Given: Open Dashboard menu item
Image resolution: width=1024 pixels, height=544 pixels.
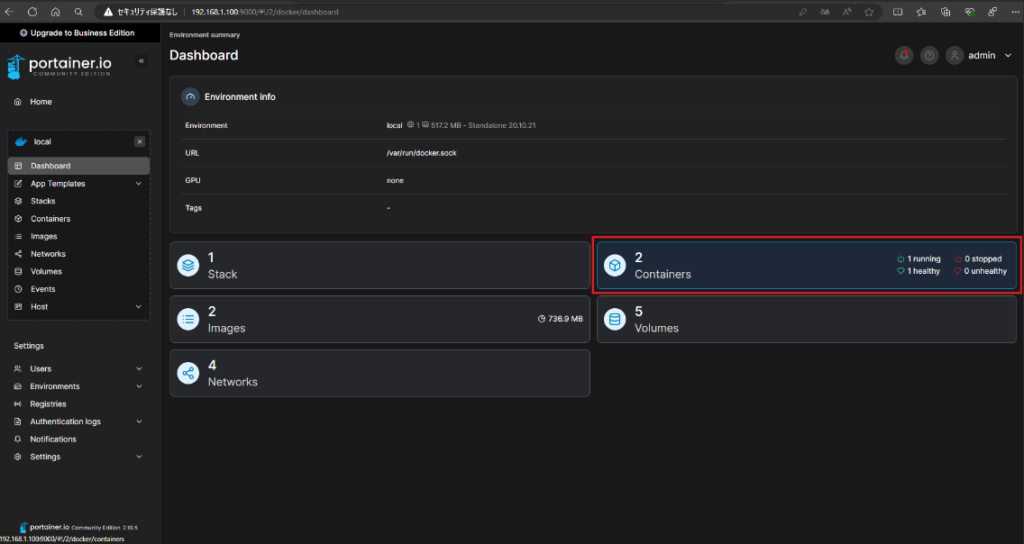Looking at the screenshot, I should point(78,166).
